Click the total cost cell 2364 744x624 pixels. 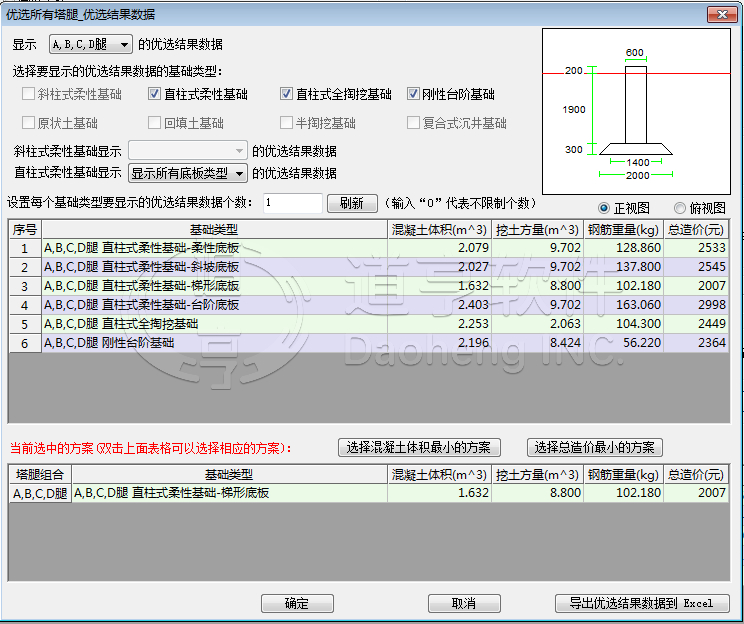[696, 343]
